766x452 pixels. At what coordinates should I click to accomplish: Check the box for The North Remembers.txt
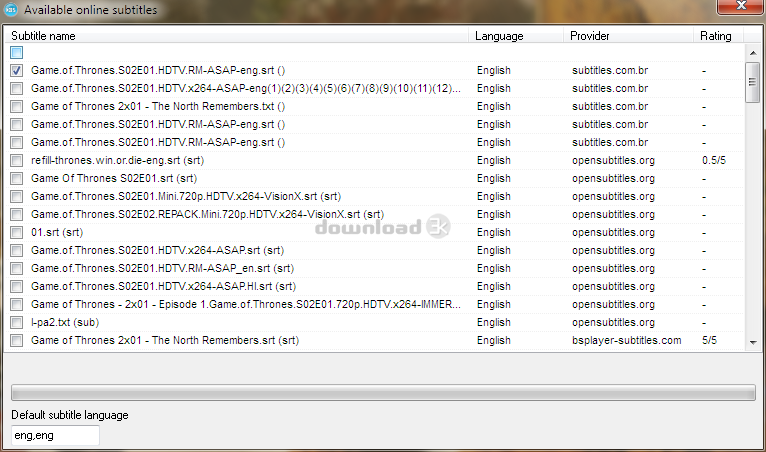tap(17, 107)
